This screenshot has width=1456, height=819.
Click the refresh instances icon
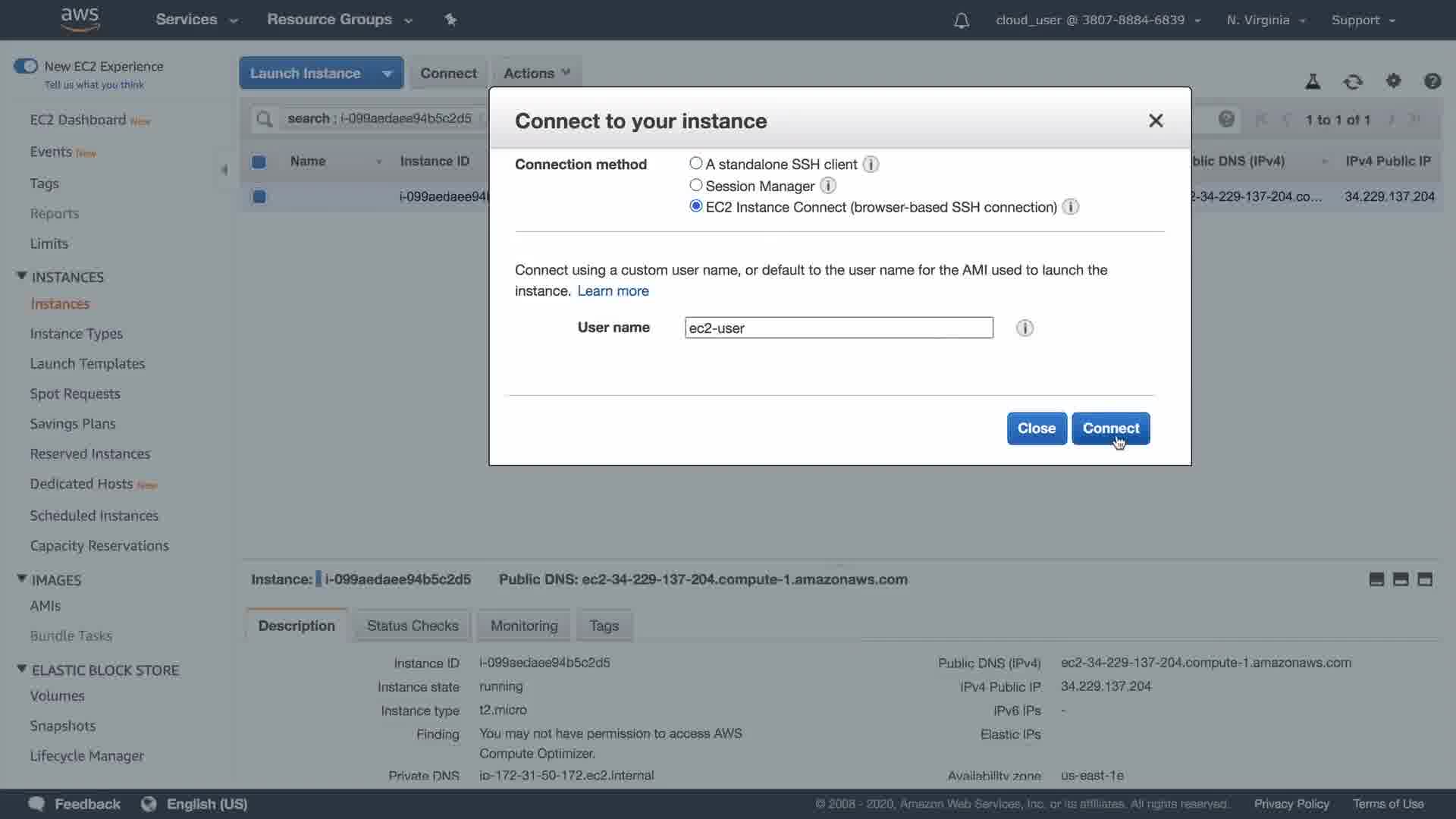point(1353,81)
